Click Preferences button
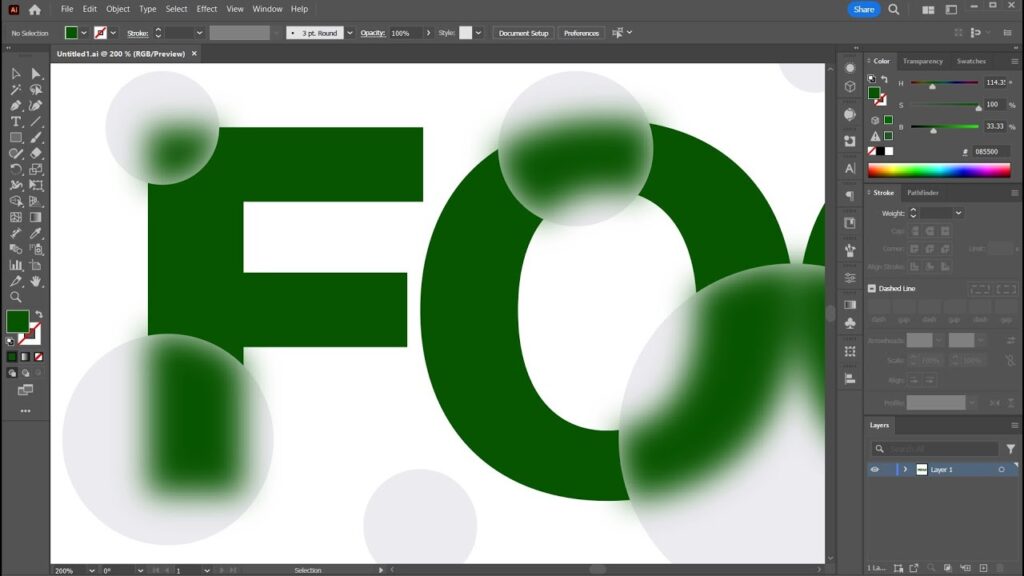This screenshot has height=576, width=1024. (x=581, y=33)
